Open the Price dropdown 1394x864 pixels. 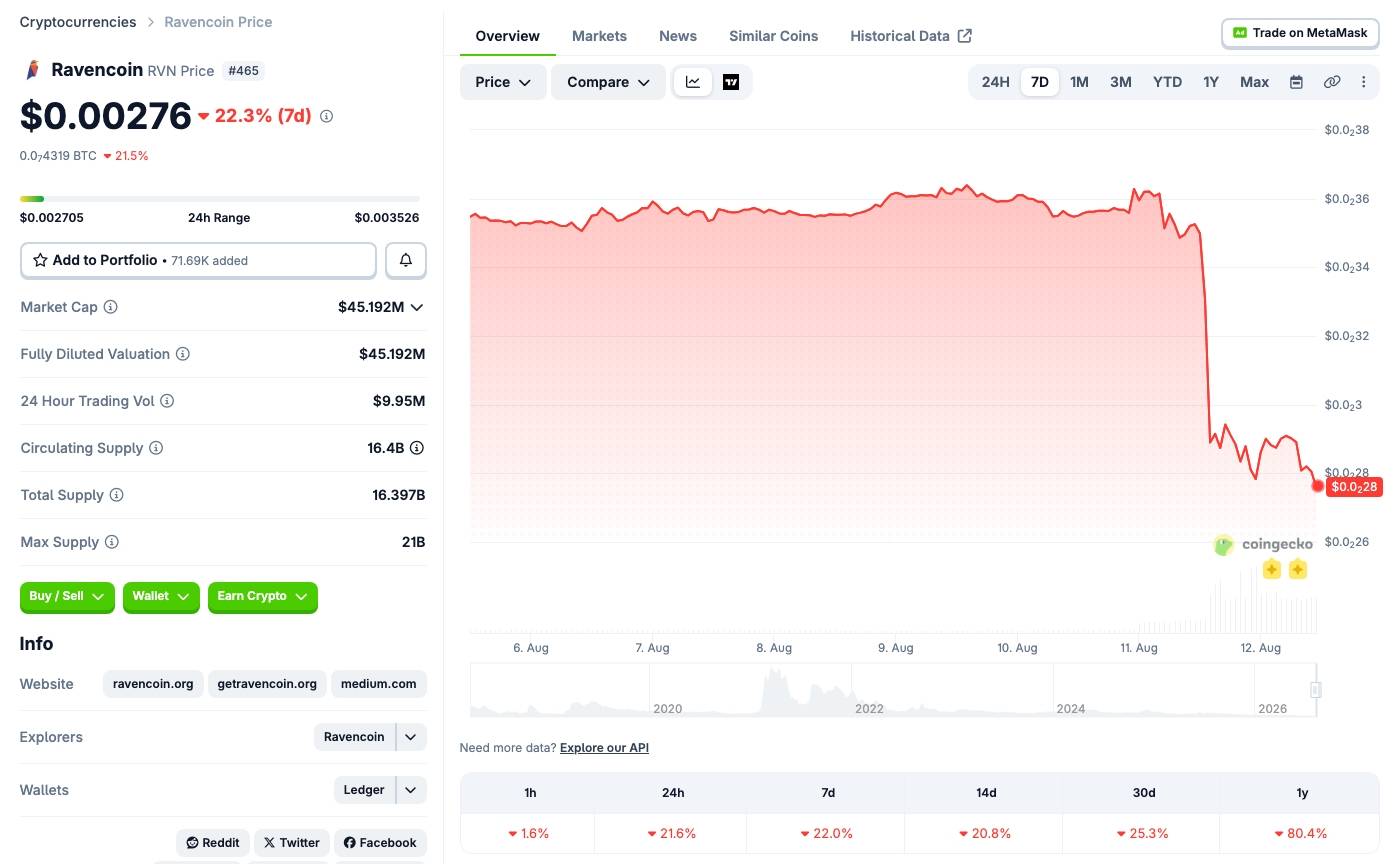pos(503,82)
